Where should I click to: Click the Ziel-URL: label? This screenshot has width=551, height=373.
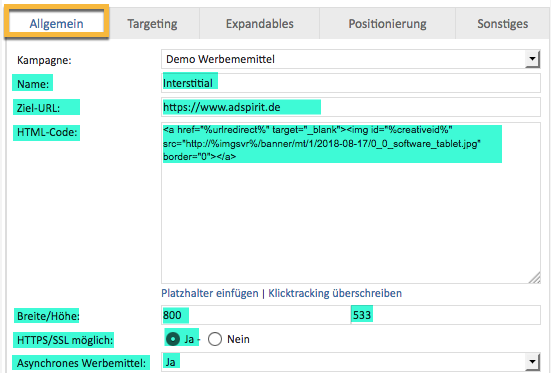(x=38, y=108)
